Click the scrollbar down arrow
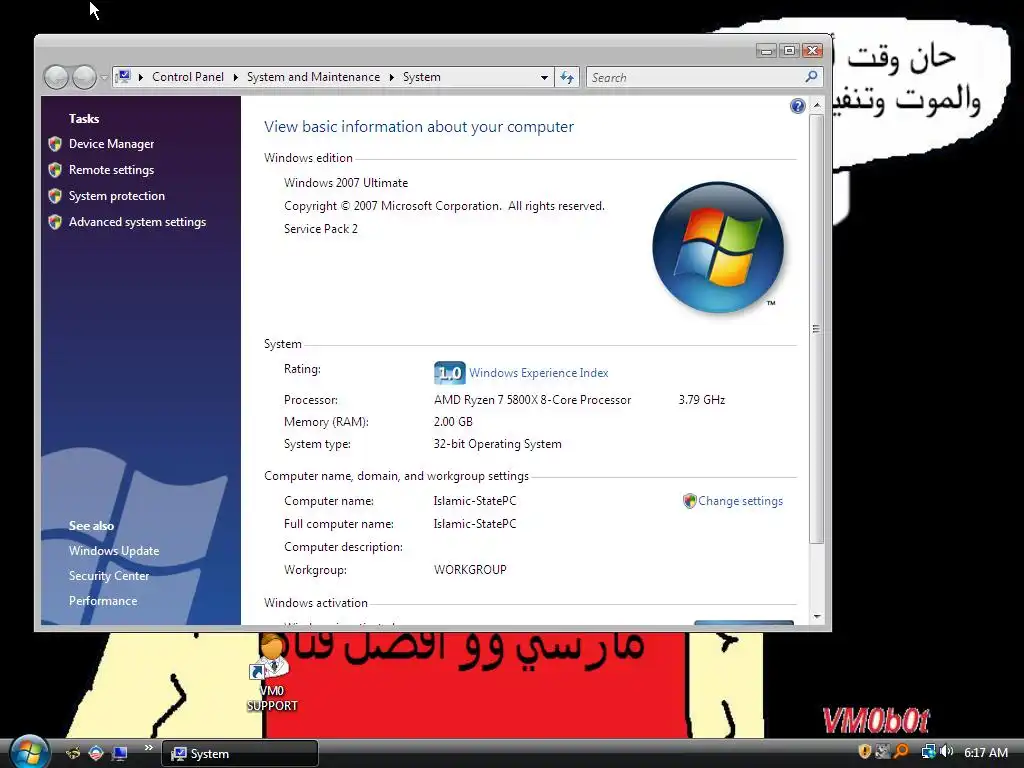The height and width of the screenshot is (768, 1024). [x=816, y=616]
